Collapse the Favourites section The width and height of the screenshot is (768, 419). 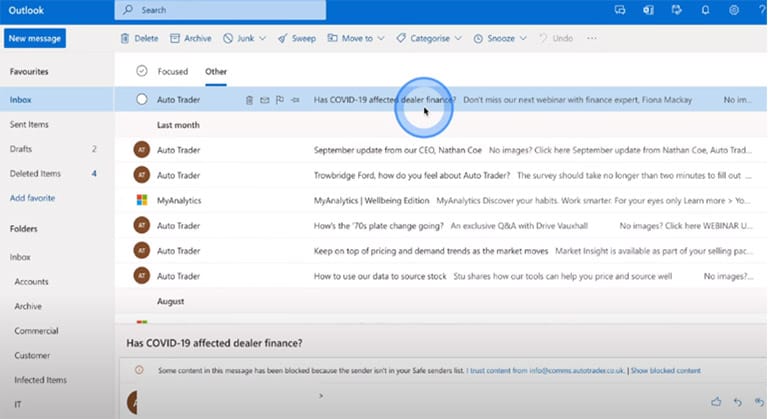29,72
